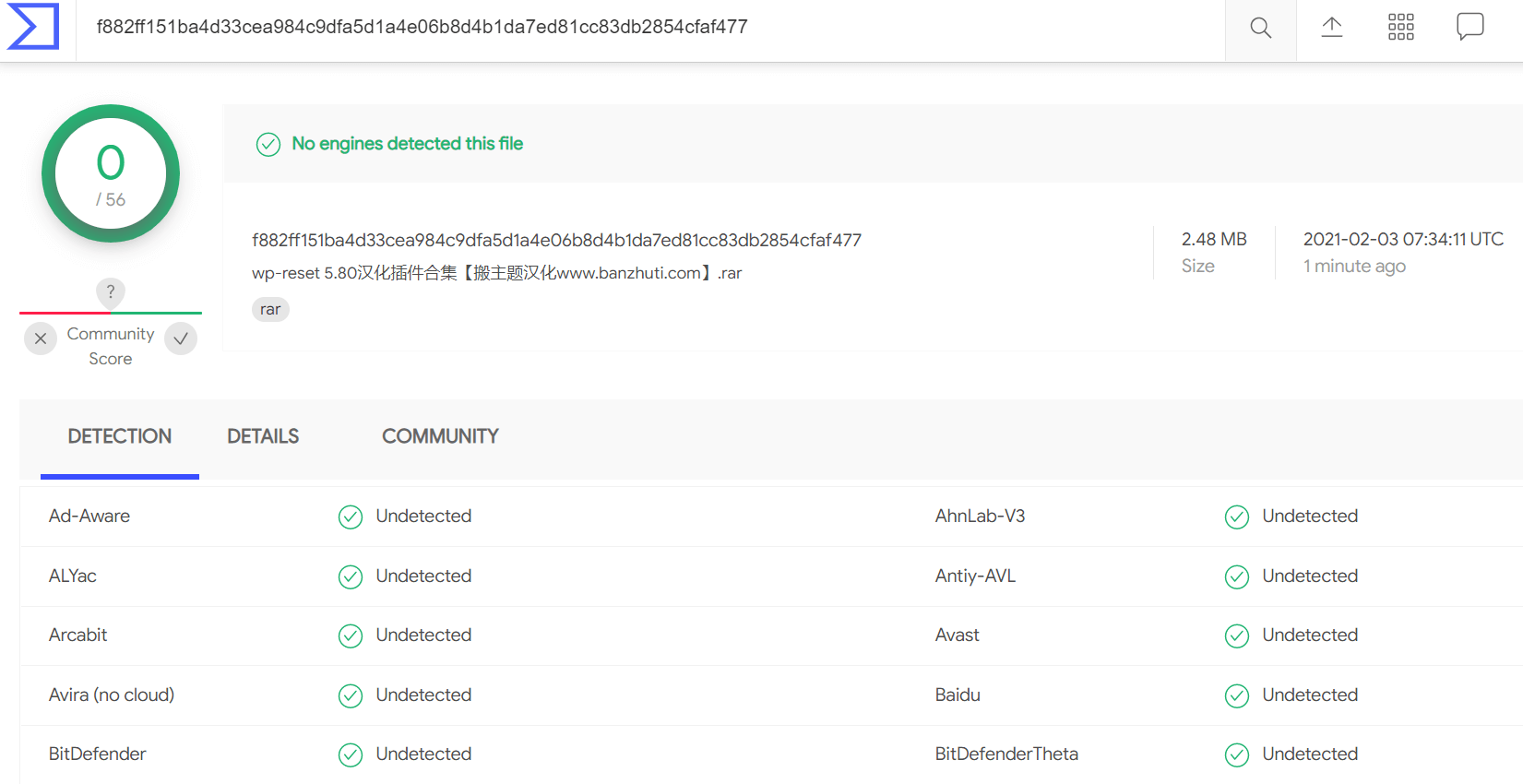Click the 2.48 MB size value
Image resolution: width=1523 pixels, height=784 pixels.
[x=1214, y=239]
